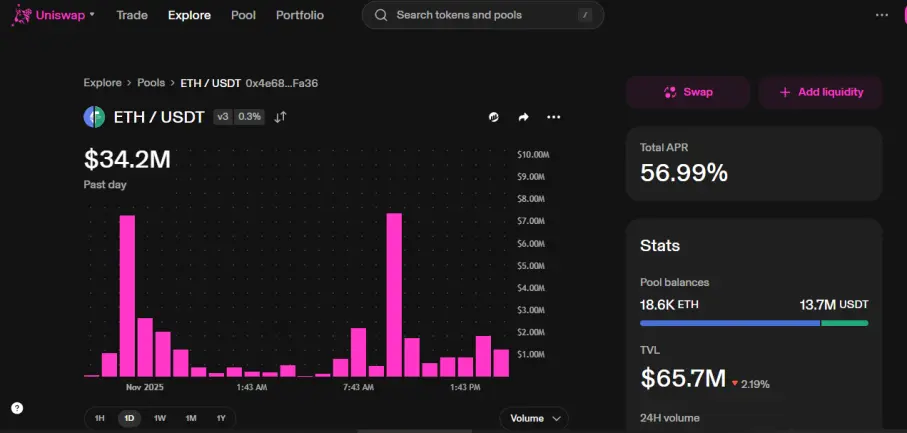Click the green USDT pool balance bar
Viewport: 907px width, 433px height.
point(845,323)
